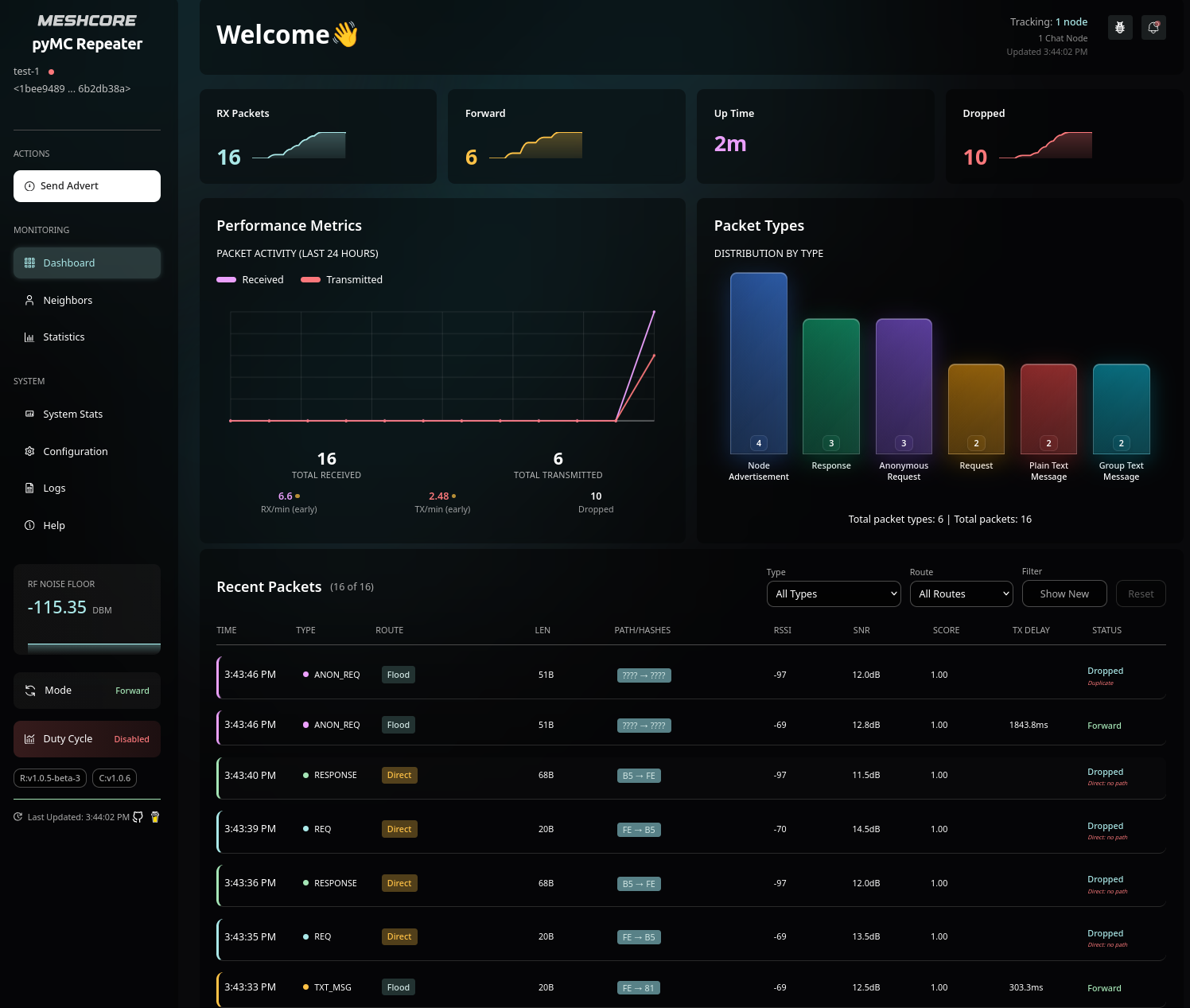Click the Send Advert button
1190x1008 pixels.
87,185
